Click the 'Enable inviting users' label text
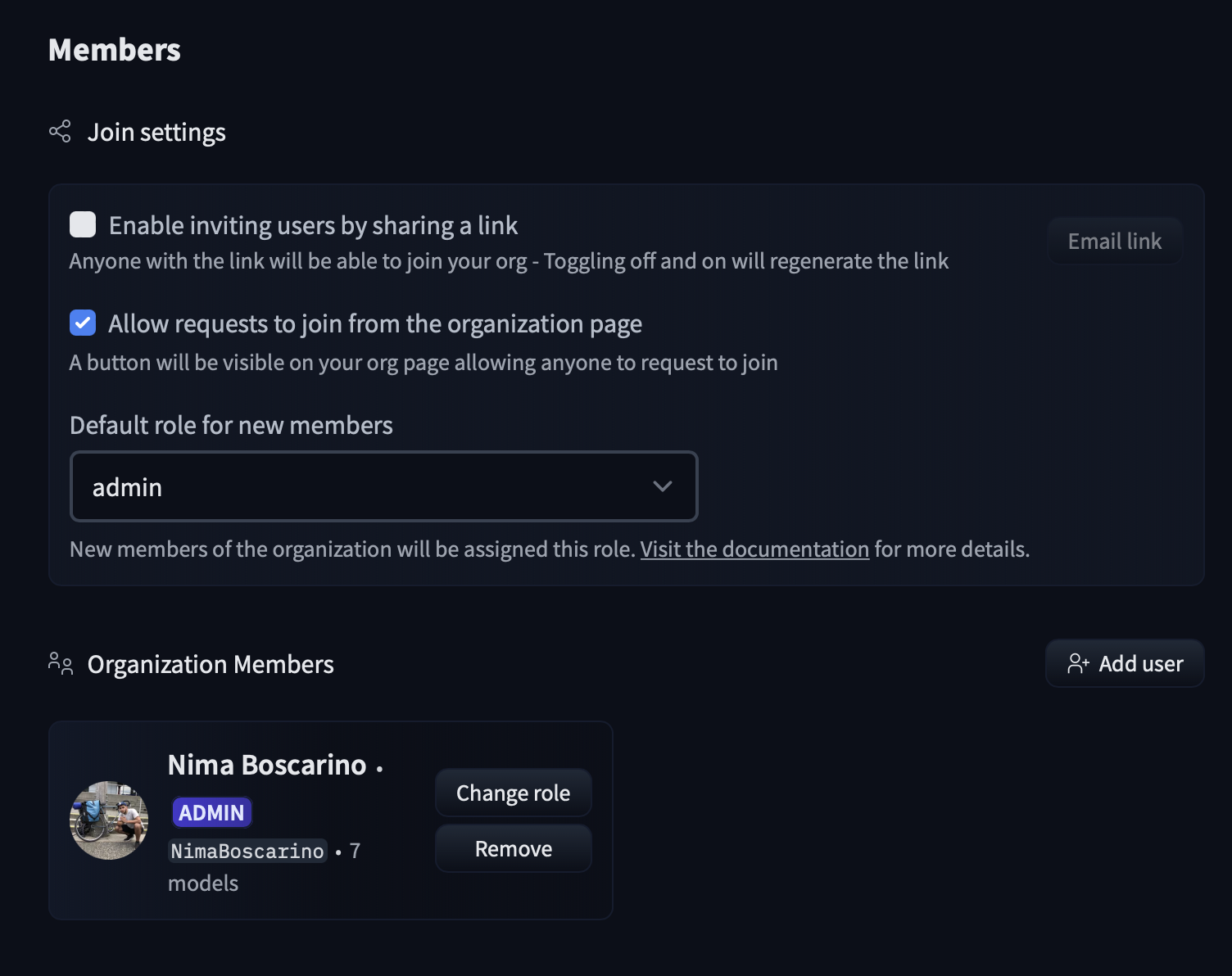 tap(313, 225)
